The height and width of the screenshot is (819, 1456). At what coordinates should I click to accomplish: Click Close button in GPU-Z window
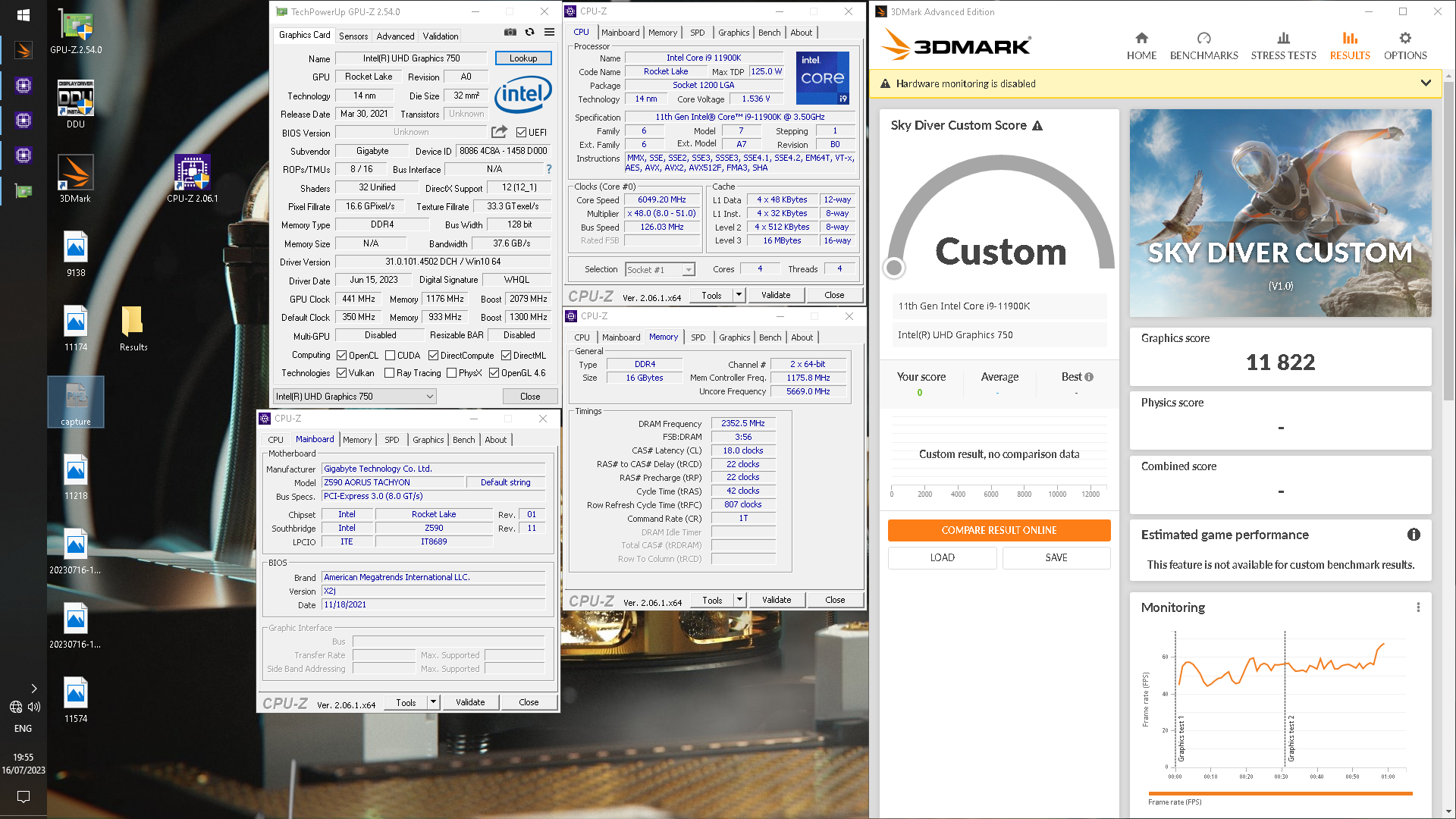530,396
